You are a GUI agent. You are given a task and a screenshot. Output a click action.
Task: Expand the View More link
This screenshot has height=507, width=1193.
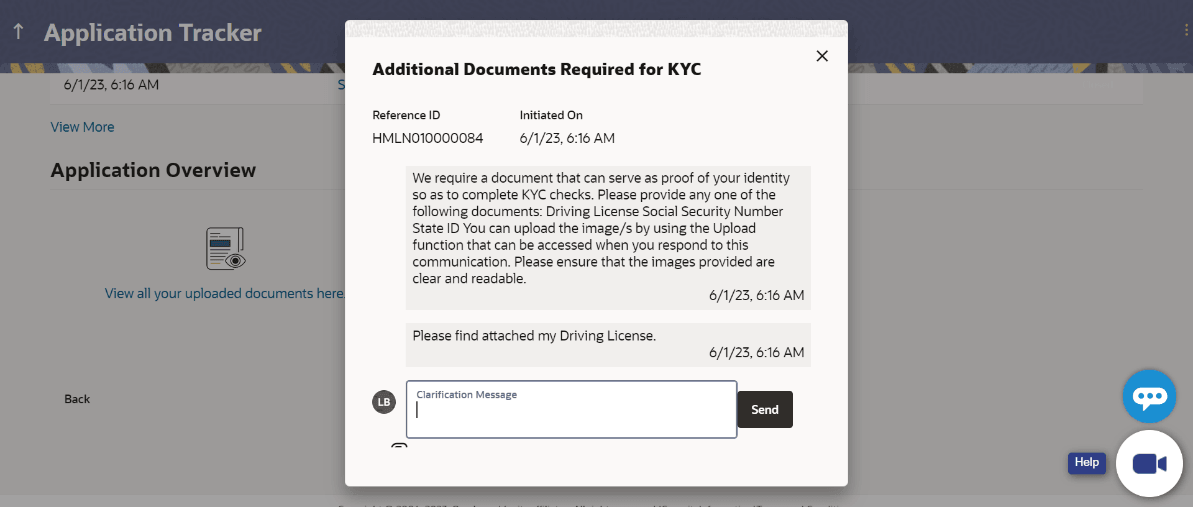[x=82, y=127]
